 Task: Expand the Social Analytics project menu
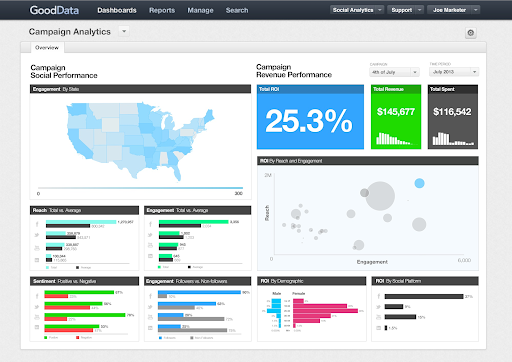[x=357, y=10]
